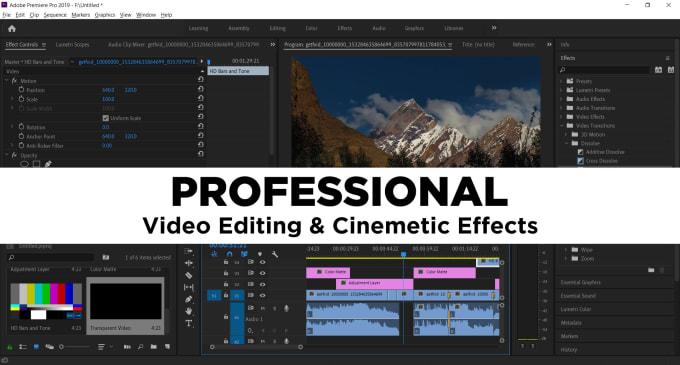680x365 pixels.
Task: Open the Window menu
Action: point(146,15)
